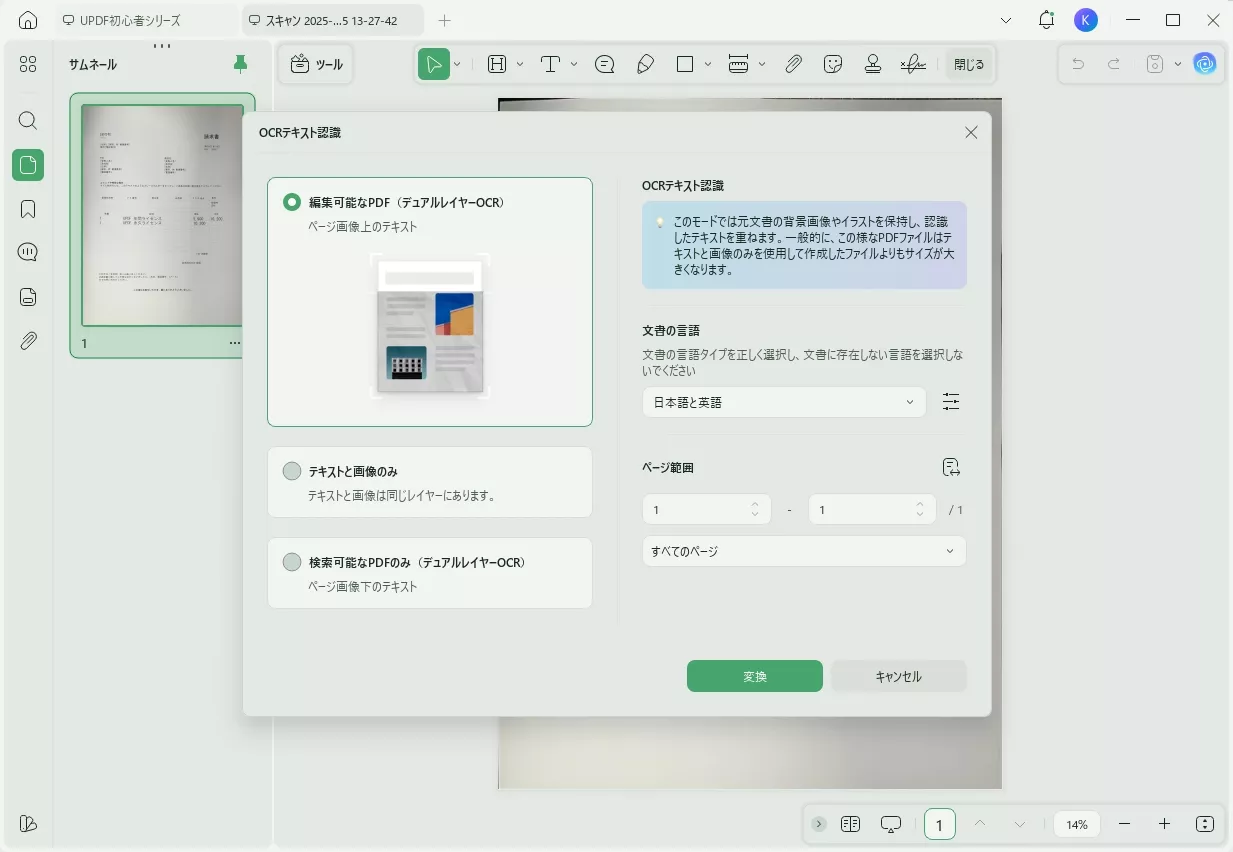The image size is (1233, 852).
Task: Open the page layout view icon
Action: point(851,824)
